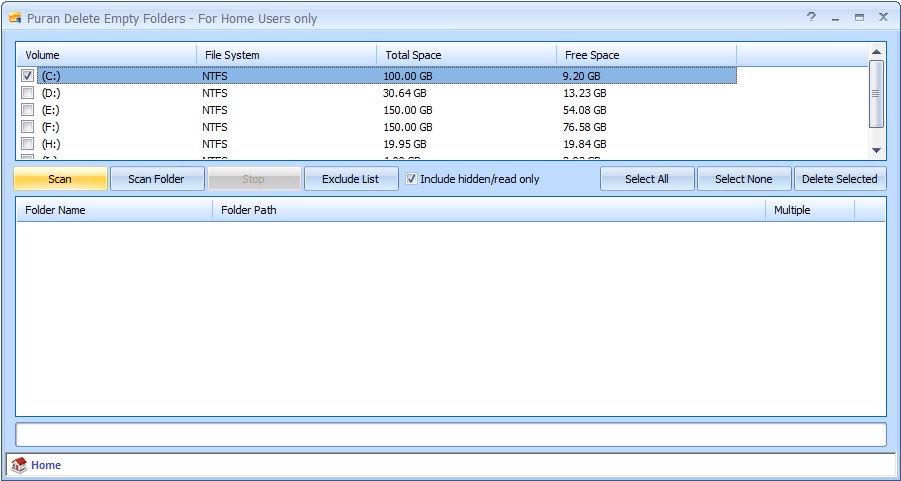Toggle Include hidden/read only option
Viewport: 901px width, 481px height.
coord(411,179)
